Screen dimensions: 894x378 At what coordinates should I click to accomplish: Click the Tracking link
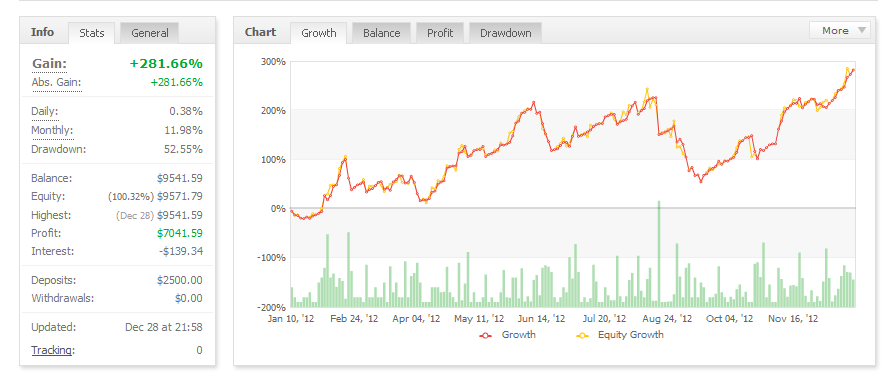52,350
